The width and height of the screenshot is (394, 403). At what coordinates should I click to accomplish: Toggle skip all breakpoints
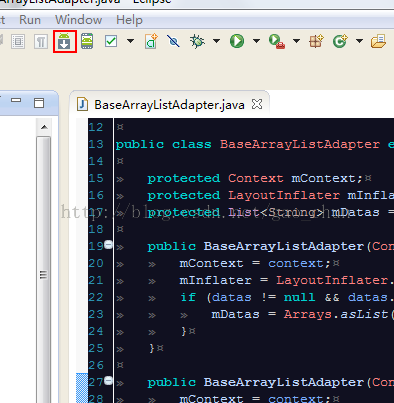coord(173,41)
